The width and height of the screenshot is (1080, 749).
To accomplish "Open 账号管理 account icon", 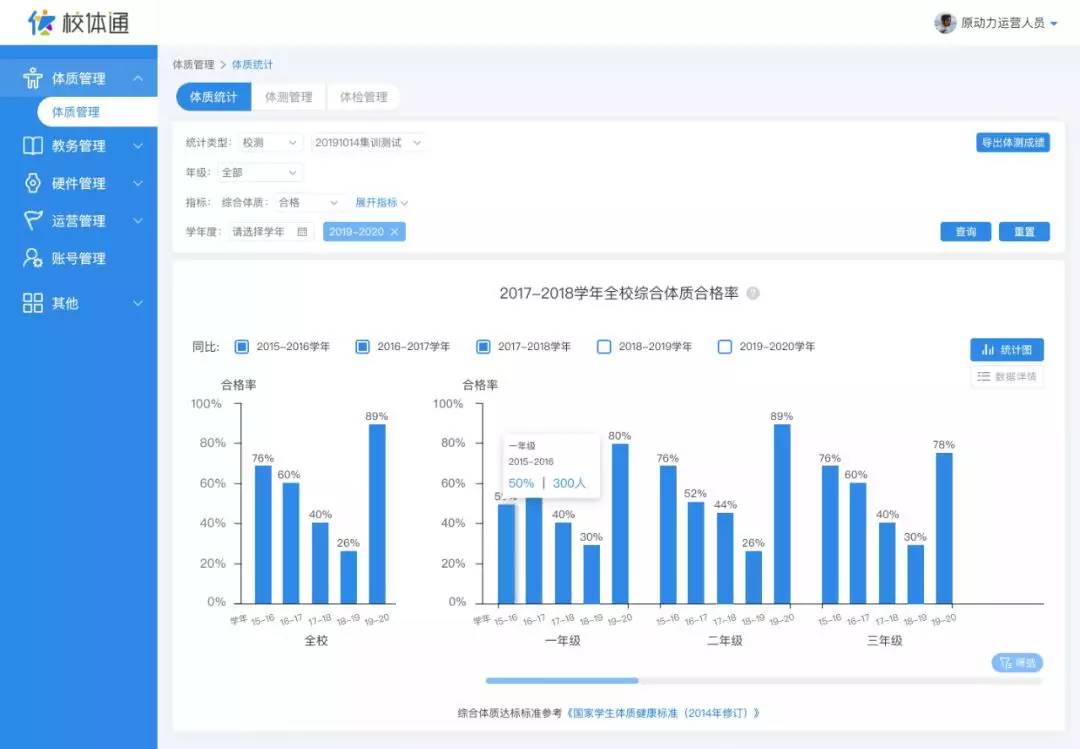I will point(31,258).
